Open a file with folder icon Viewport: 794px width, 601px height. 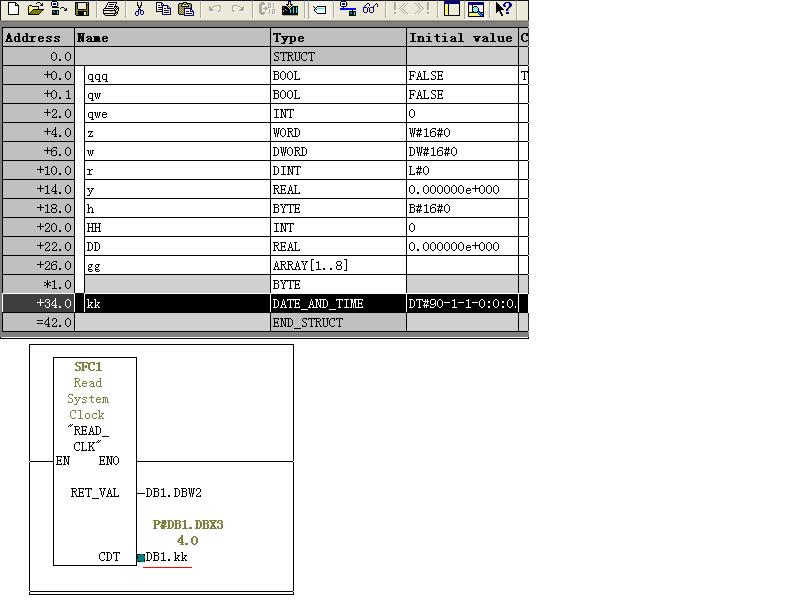35,9
